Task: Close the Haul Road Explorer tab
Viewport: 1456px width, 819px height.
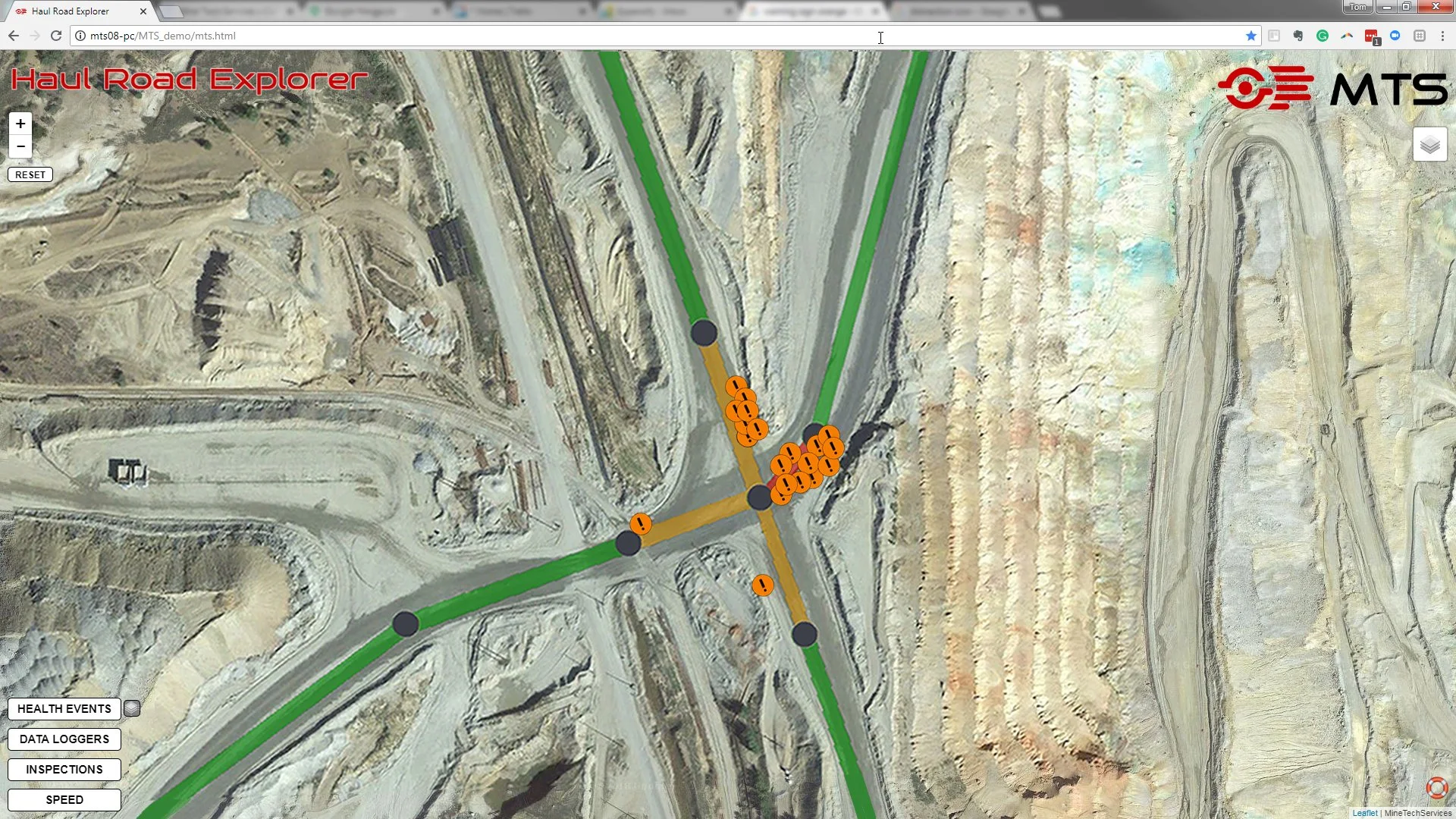Action: [143, 11]
